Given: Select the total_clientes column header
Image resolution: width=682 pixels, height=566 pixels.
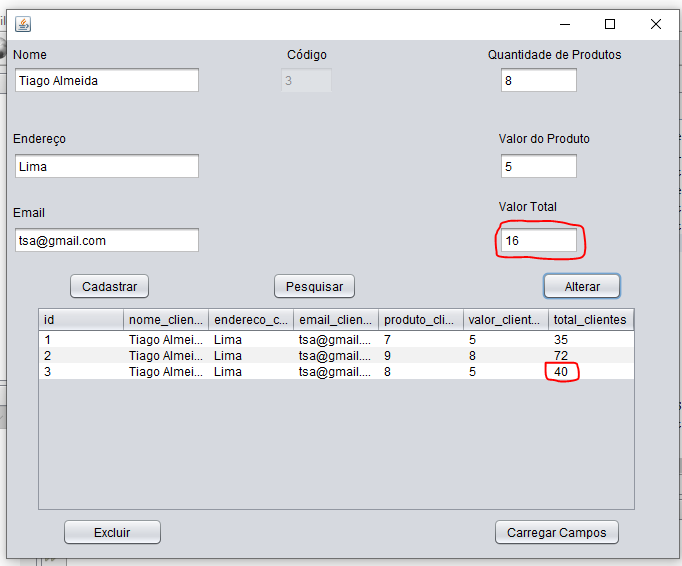Looking at the screenshot, I should tap(591, 320).
